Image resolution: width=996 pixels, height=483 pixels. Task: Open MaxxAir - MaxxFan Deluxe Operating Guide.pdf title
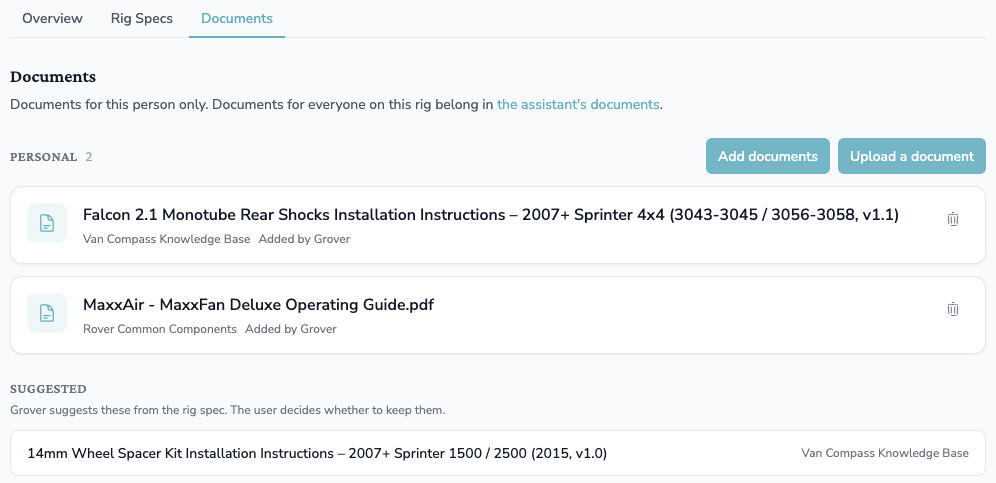[x=259, y=305]
